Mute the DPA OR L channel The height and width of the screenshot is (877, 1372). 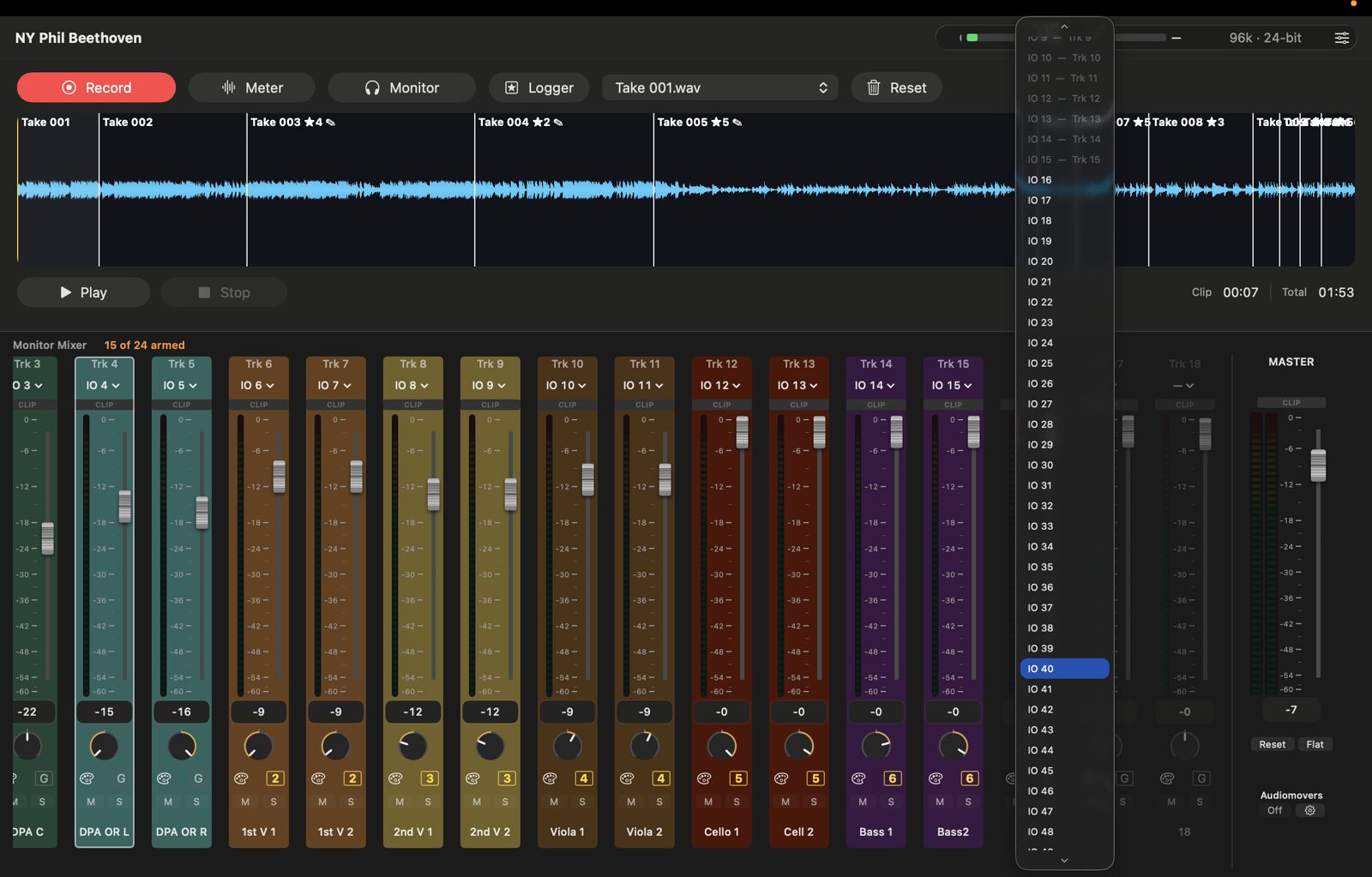(x=91, y=802)
